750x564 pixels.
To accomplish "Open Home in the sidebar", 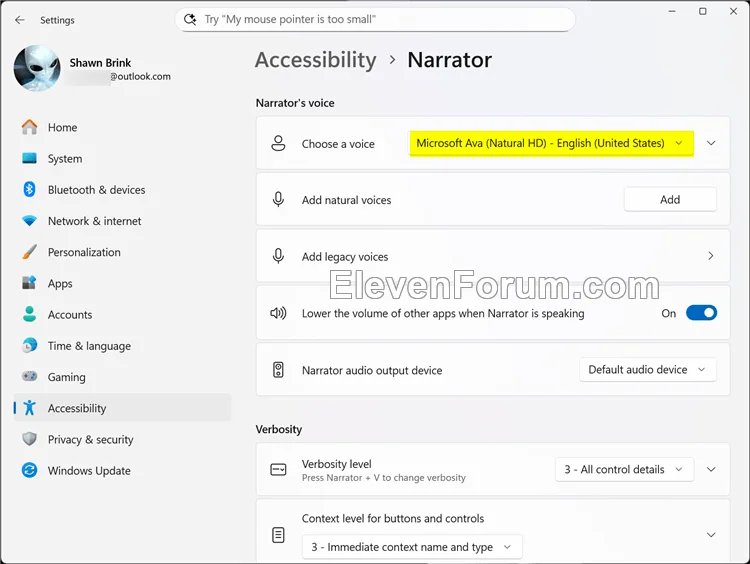I will (122, 127).
